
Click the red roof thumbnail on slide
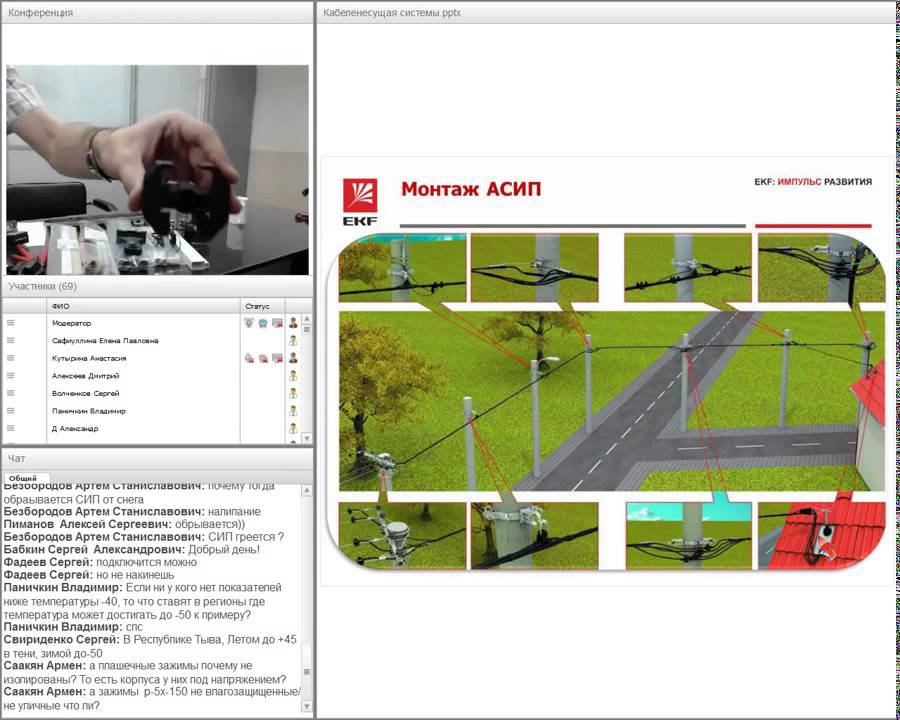point(821,535)
